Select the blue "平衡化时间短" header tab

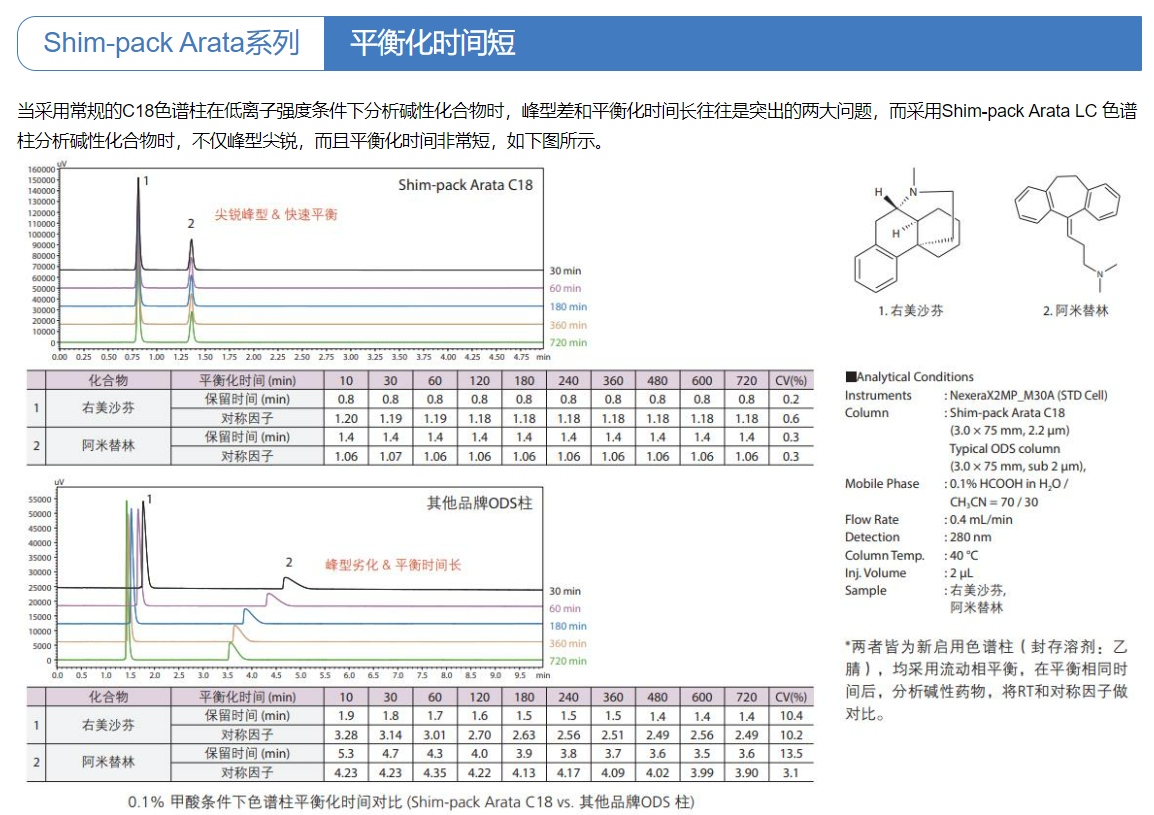(x=432, y=43)
